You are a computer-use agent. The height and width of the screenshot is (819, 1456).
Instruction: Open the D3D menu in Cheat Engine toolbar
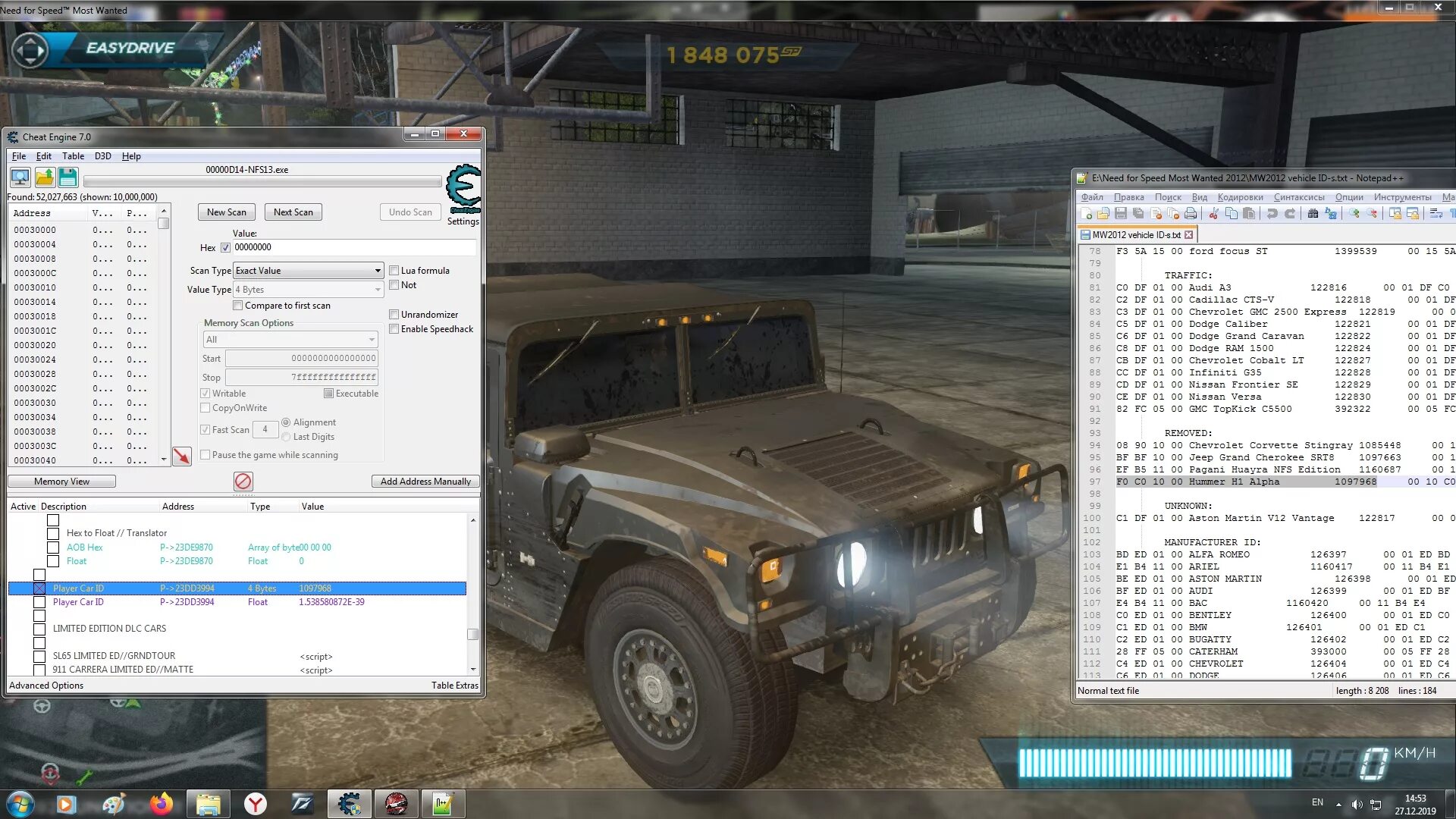103,156
